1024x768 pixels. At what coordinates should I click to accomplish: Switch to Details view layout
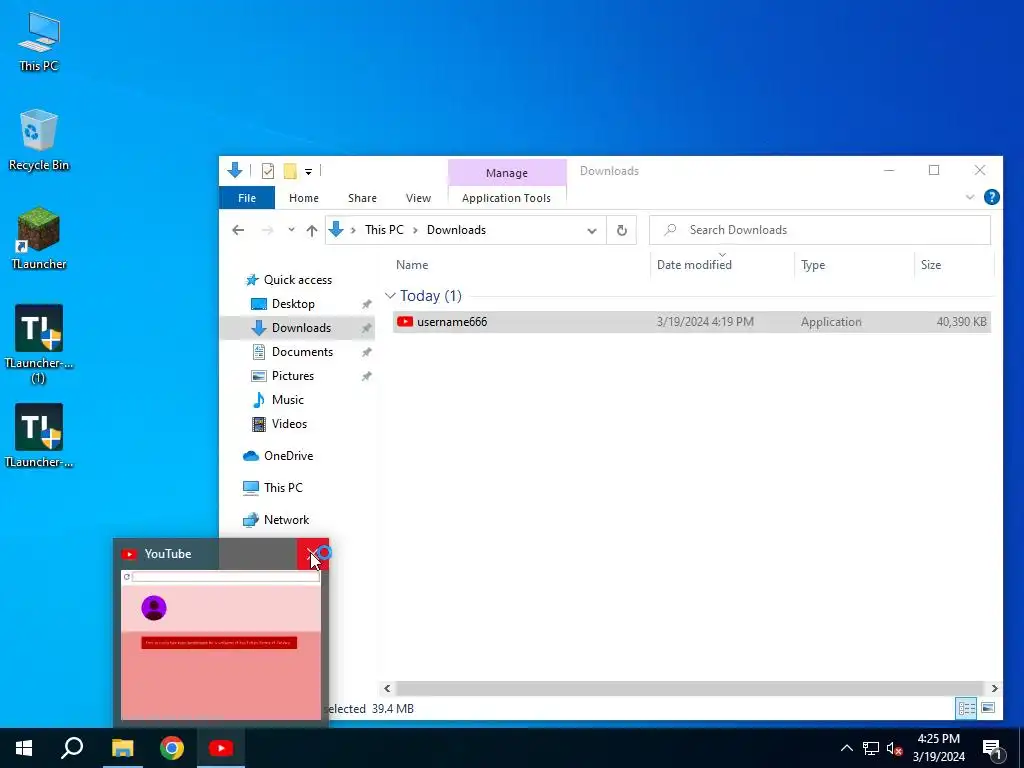point(967,708)
